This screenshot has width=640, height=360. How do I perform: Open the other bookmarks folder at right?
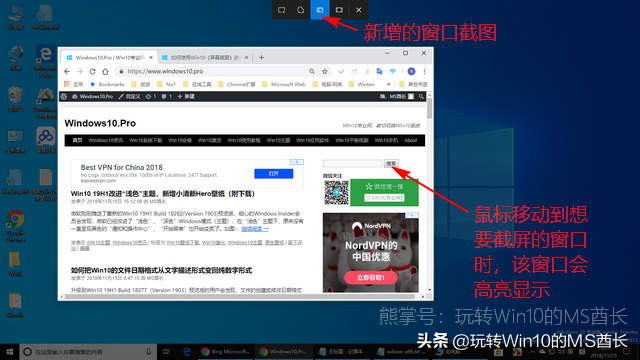click(413, 84)
